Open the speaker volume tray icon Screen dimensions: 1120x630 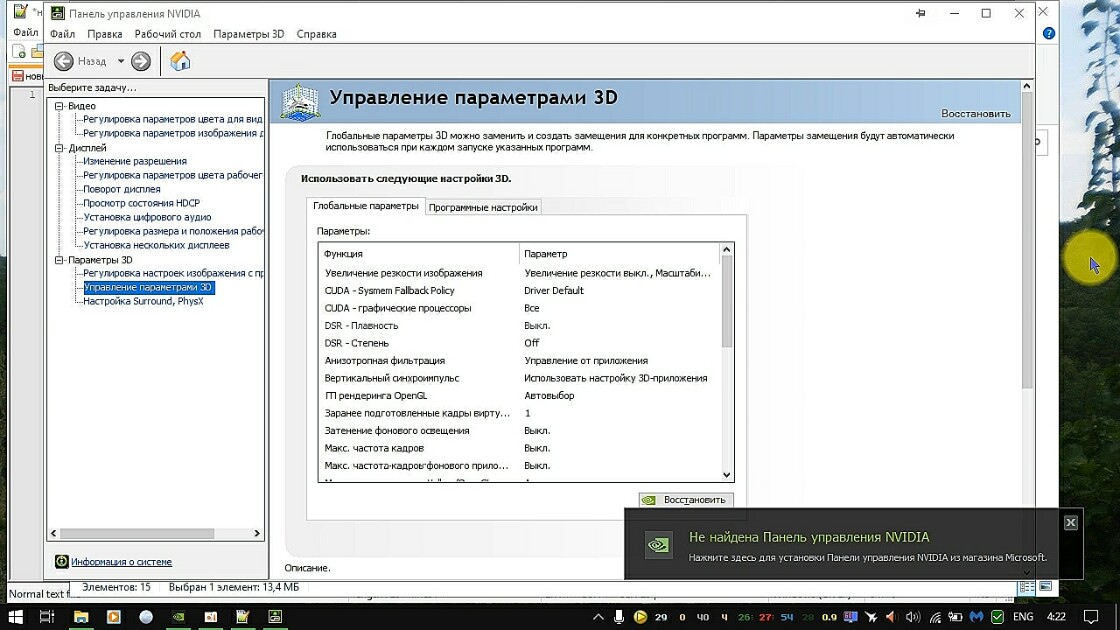(x=913, y=616)
